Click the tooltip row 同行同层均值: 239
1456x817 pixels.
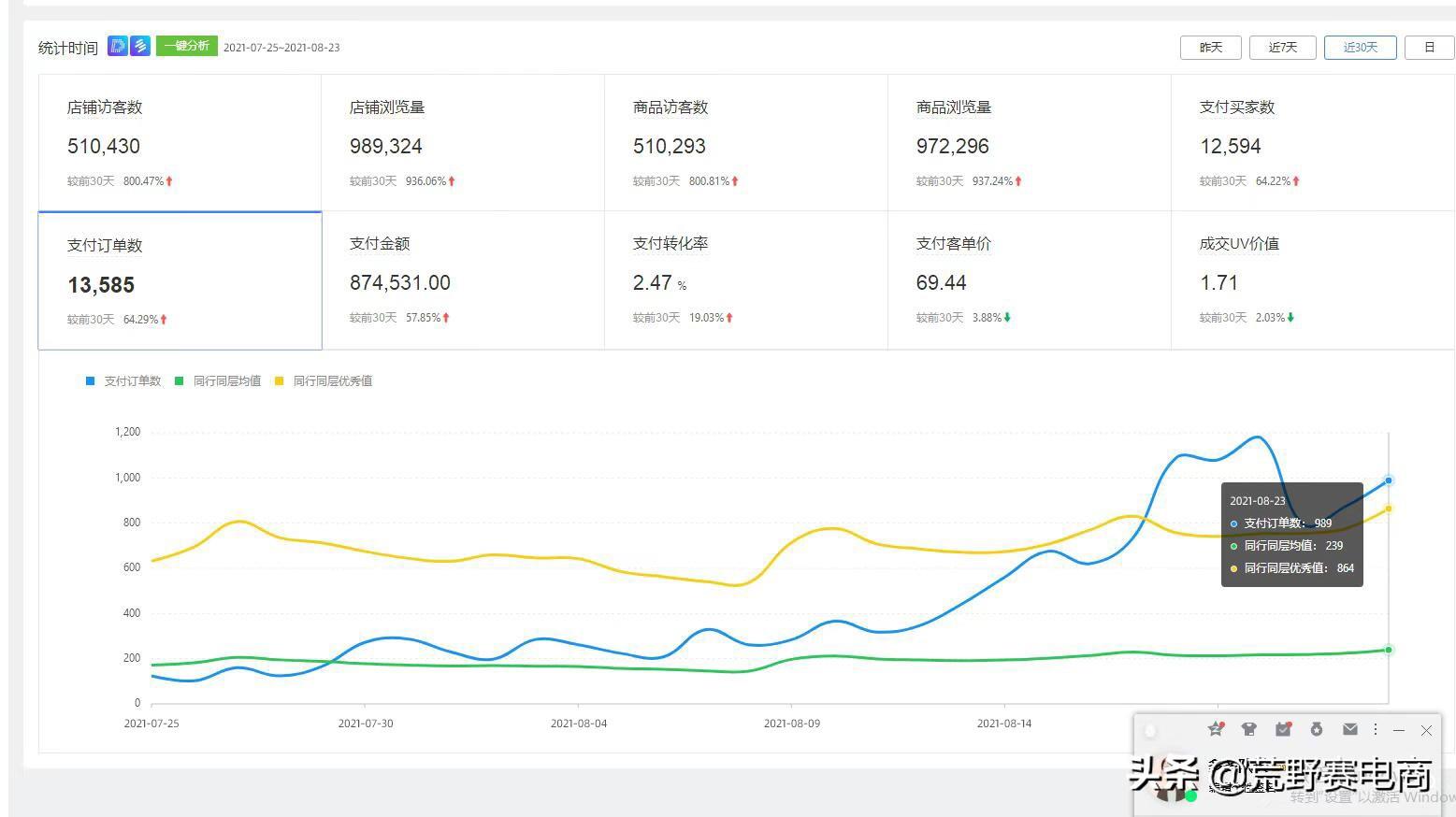click(1287, 546)
